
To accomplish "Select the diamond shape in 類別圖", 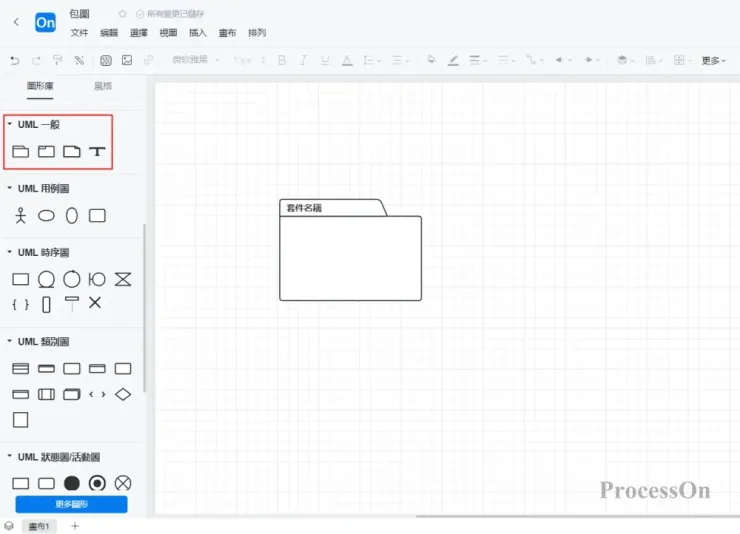I will 123,394.
